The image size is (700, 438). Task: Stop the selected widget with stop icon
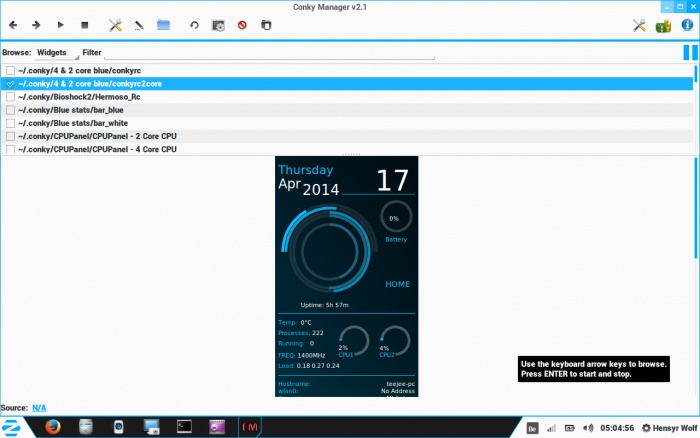[85, 24]
